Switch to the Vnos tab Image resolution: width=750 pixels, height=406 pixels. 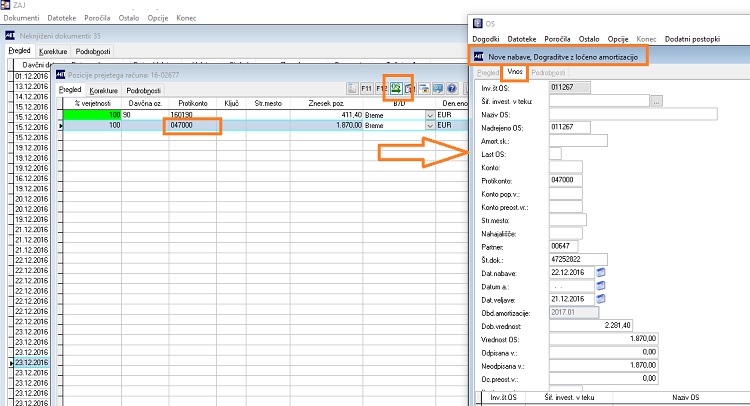(515, 72)
